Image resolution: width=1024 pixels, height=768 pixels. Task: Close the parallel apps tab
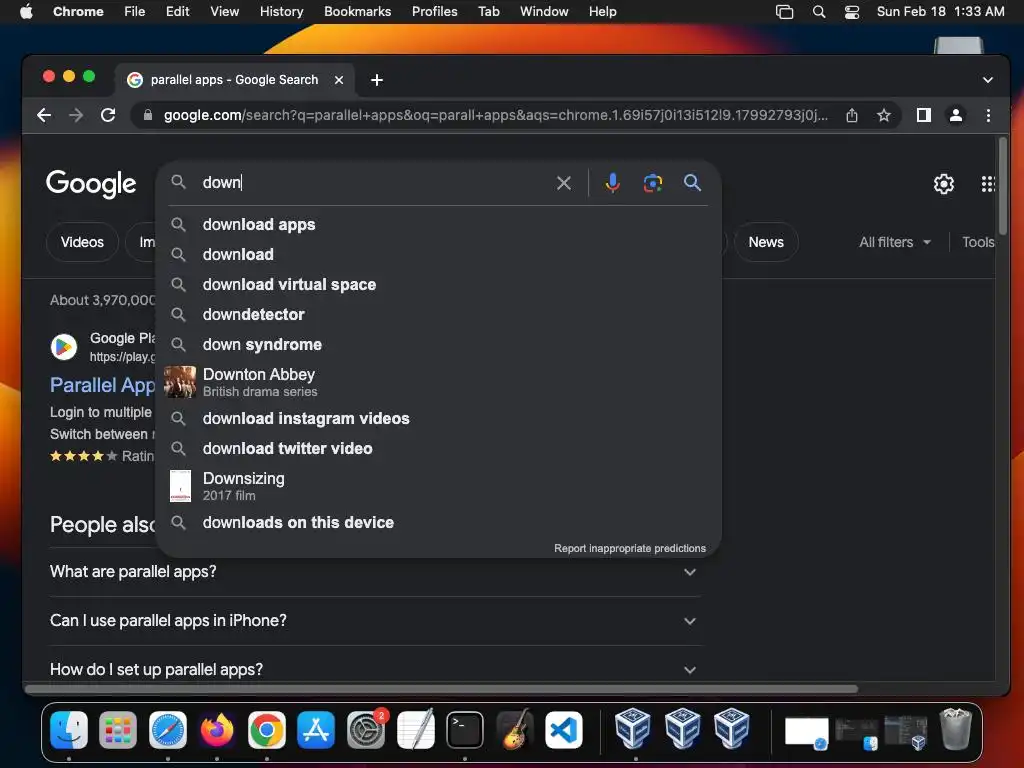pos(339,80)
